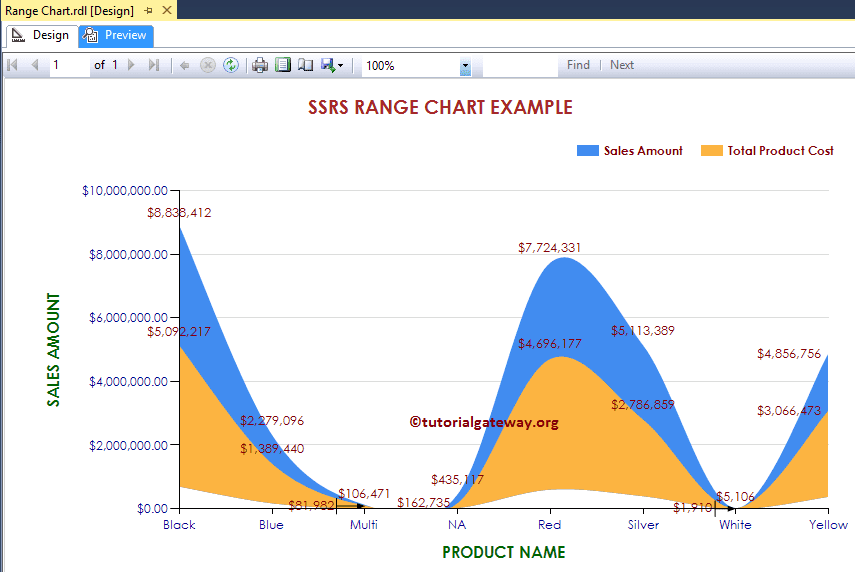Click the $7,724,331 data label
The width and height of the screenshot is (855, 572).
point(549,248)
